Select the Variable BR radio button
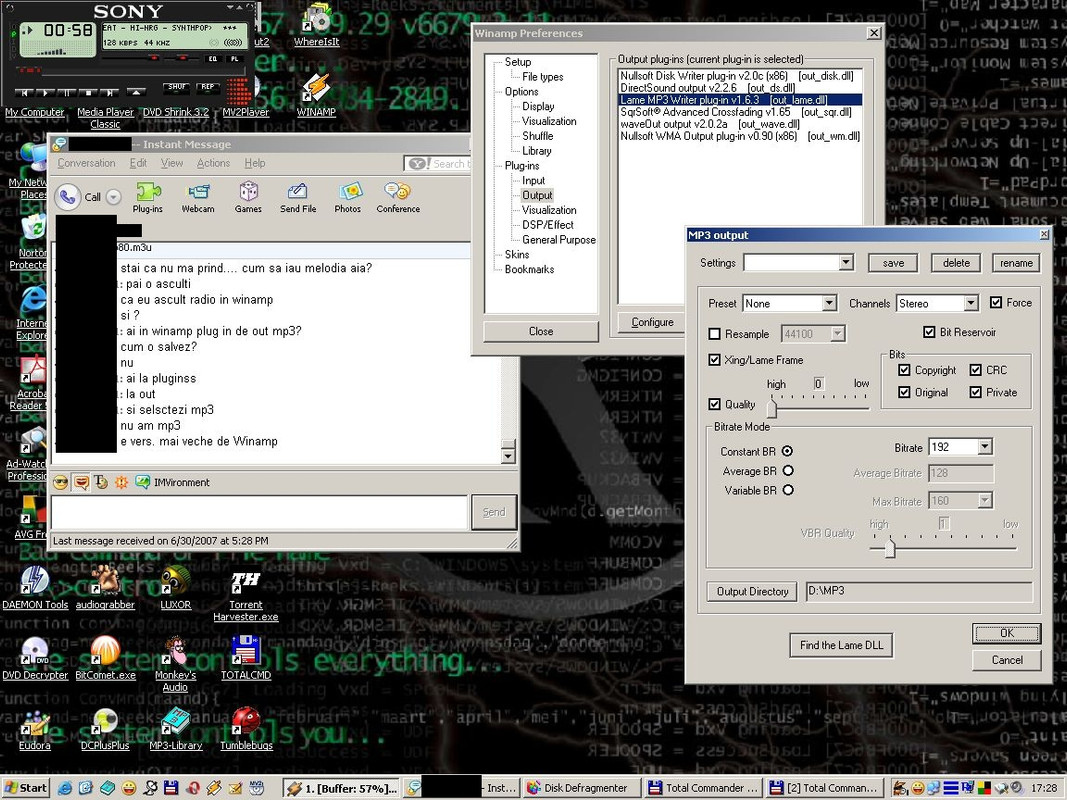The width and height of the screenshot is (1067, 800). pyautogui.click(x=788, y=489)
